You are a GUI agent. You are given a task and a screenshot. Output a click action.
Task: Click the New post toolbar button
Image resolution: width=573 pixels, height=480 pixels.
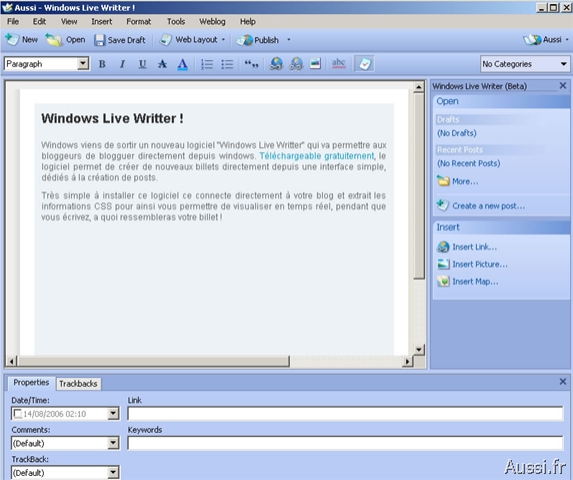pyautogui.click(x=21, y=40)
